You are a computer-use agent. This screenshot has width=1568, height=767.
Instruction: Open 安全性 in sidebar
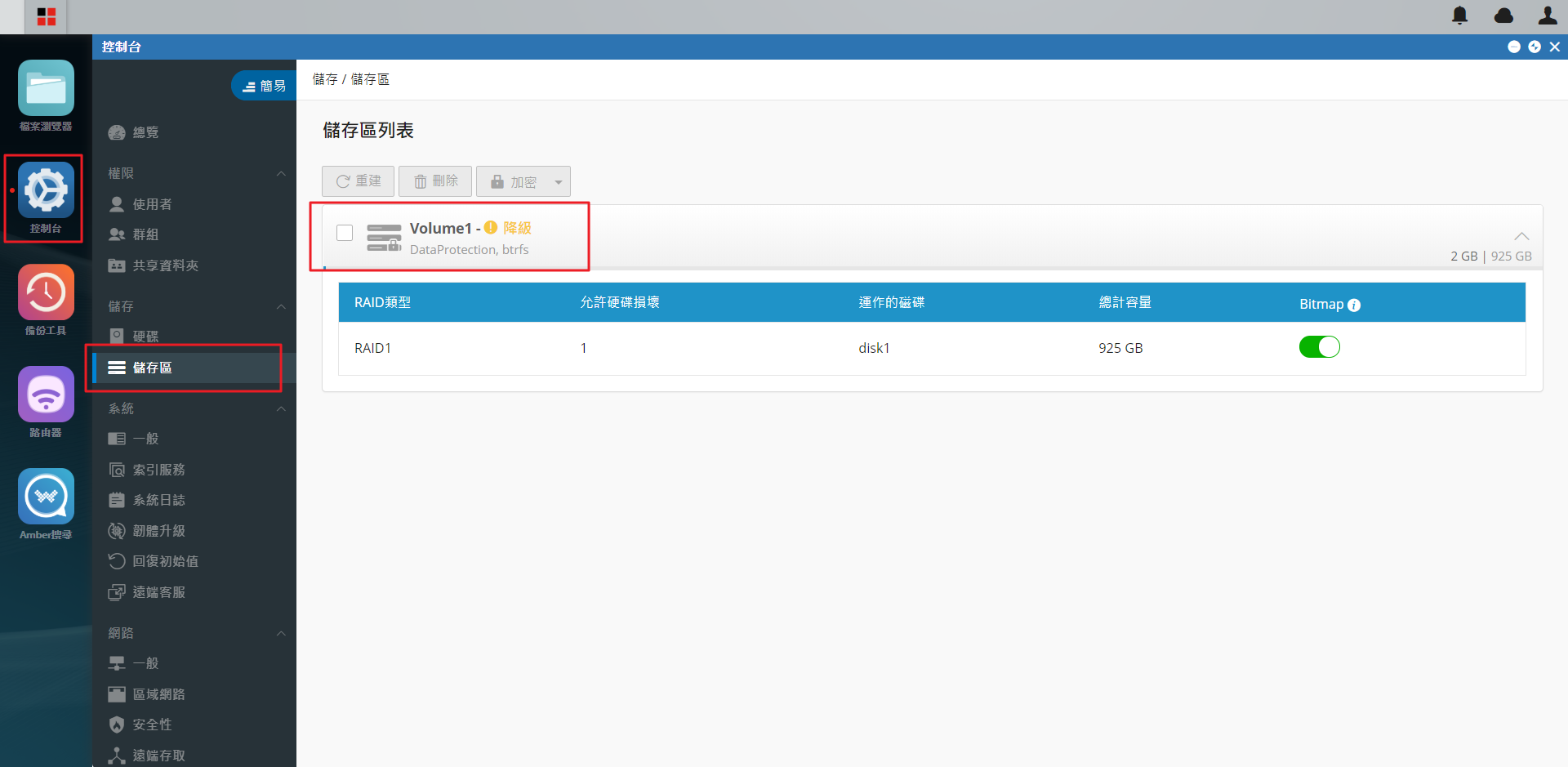(152, 725)
